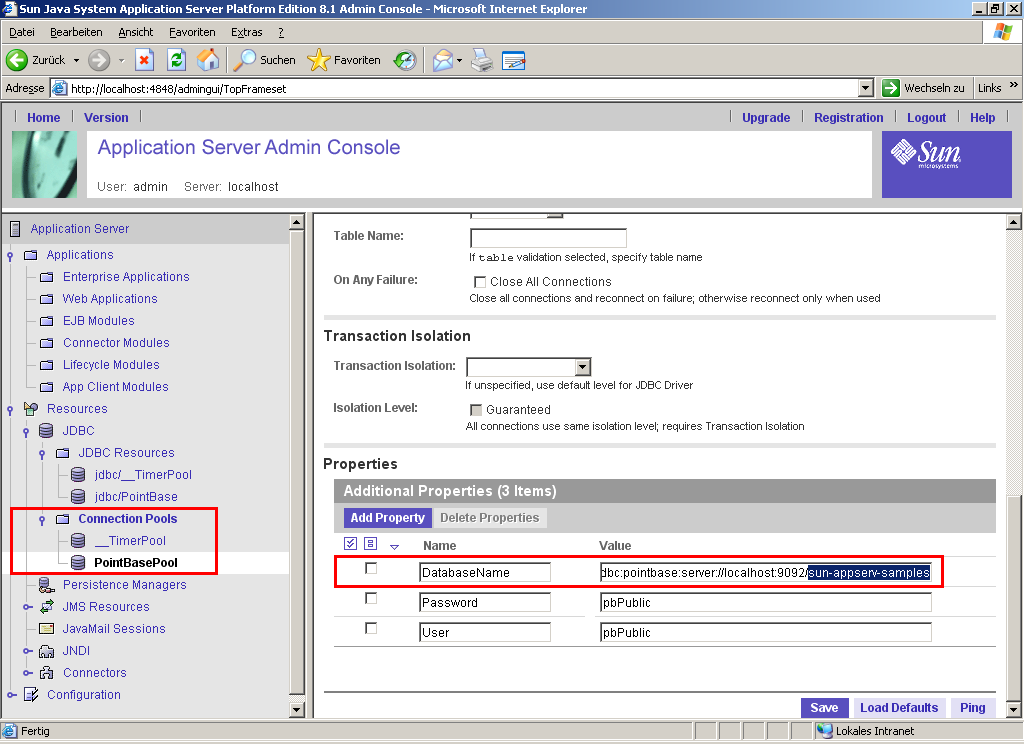1024x744 pixels.
Task: Click the JDBC database icon
Action: tap(46, 430)
